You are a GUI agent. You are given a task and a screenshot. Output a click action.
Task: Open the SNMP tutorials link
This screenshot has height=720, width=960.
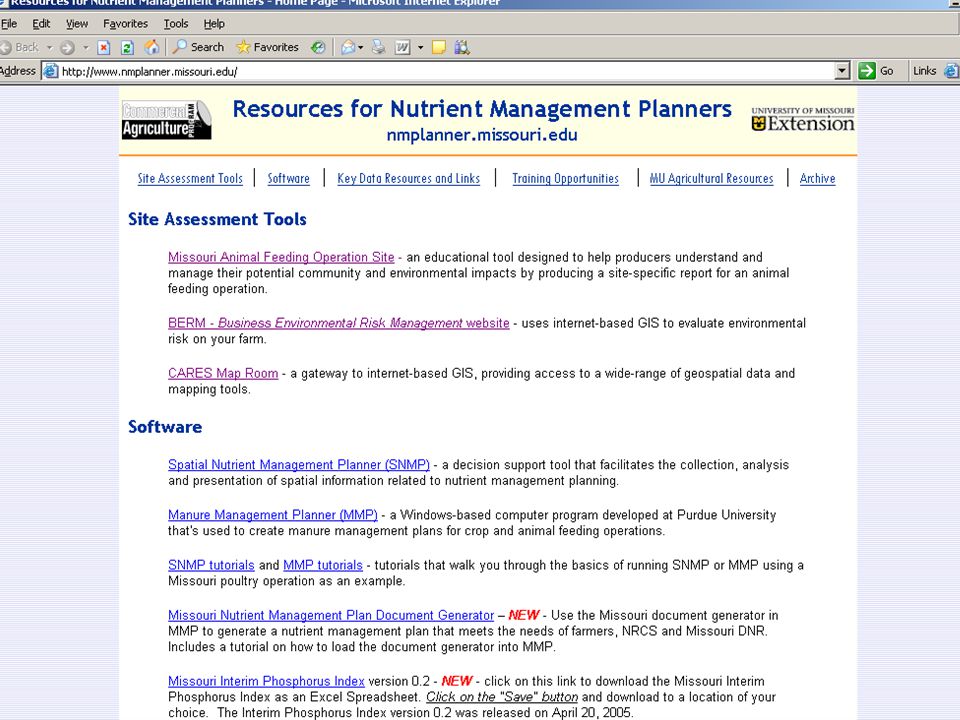[211, 565]
